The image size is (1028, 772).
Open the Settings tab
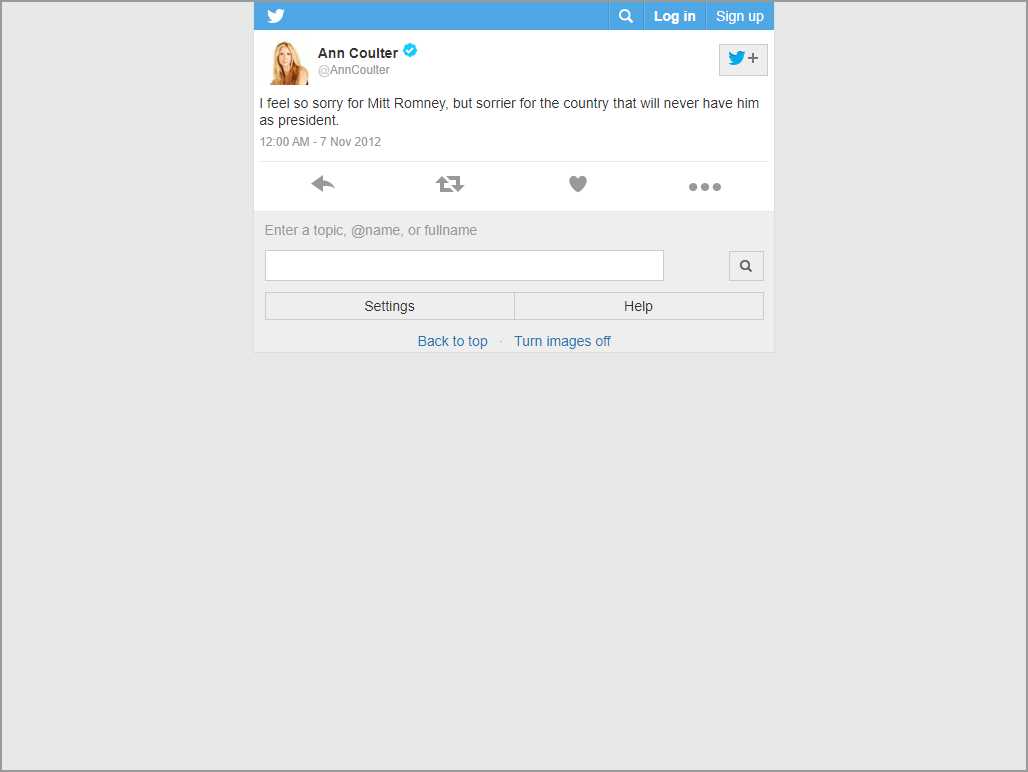389,306
